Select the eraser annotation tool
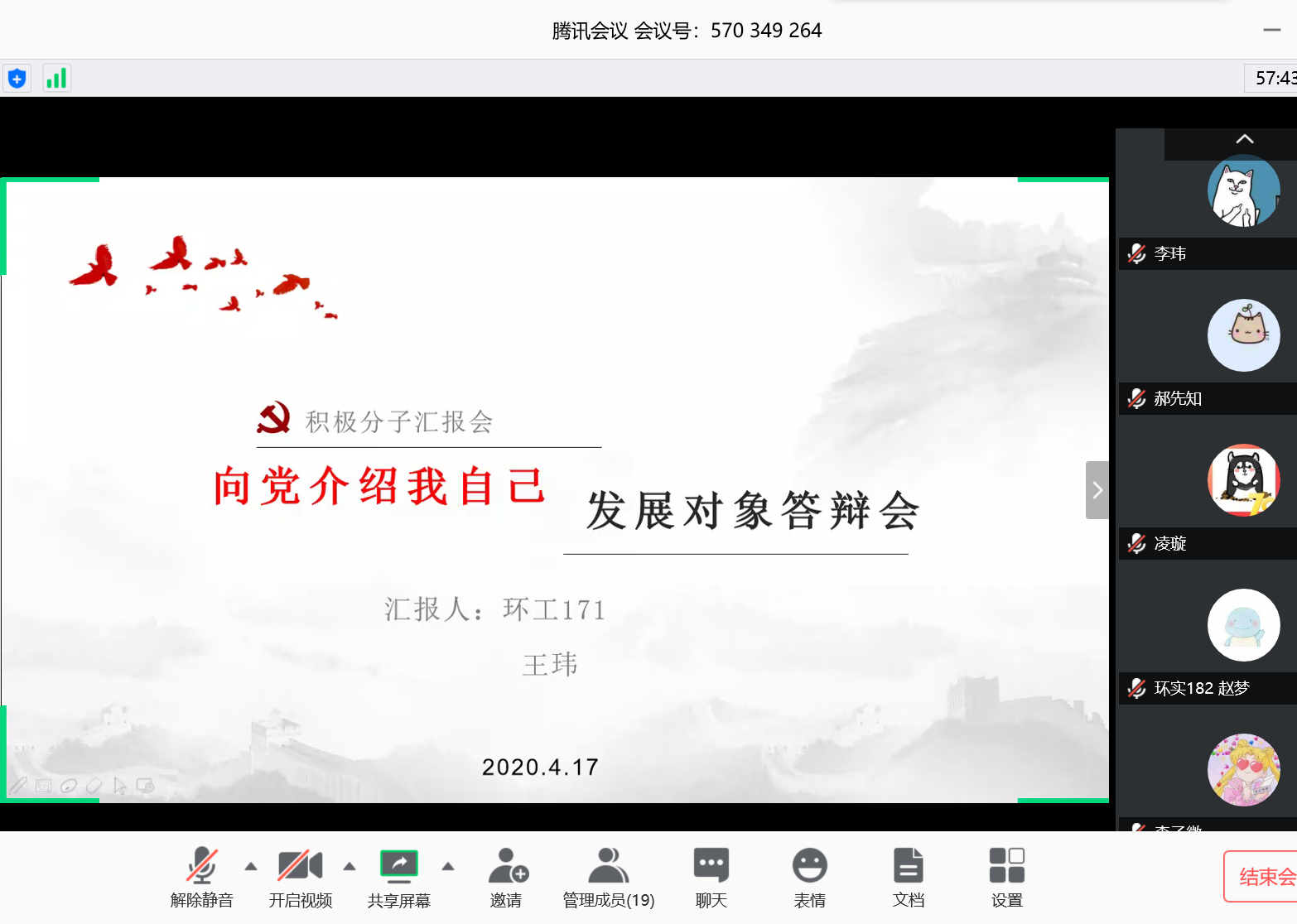The width and height of the screenshot is (1297, 924). [x=94, y=785]
